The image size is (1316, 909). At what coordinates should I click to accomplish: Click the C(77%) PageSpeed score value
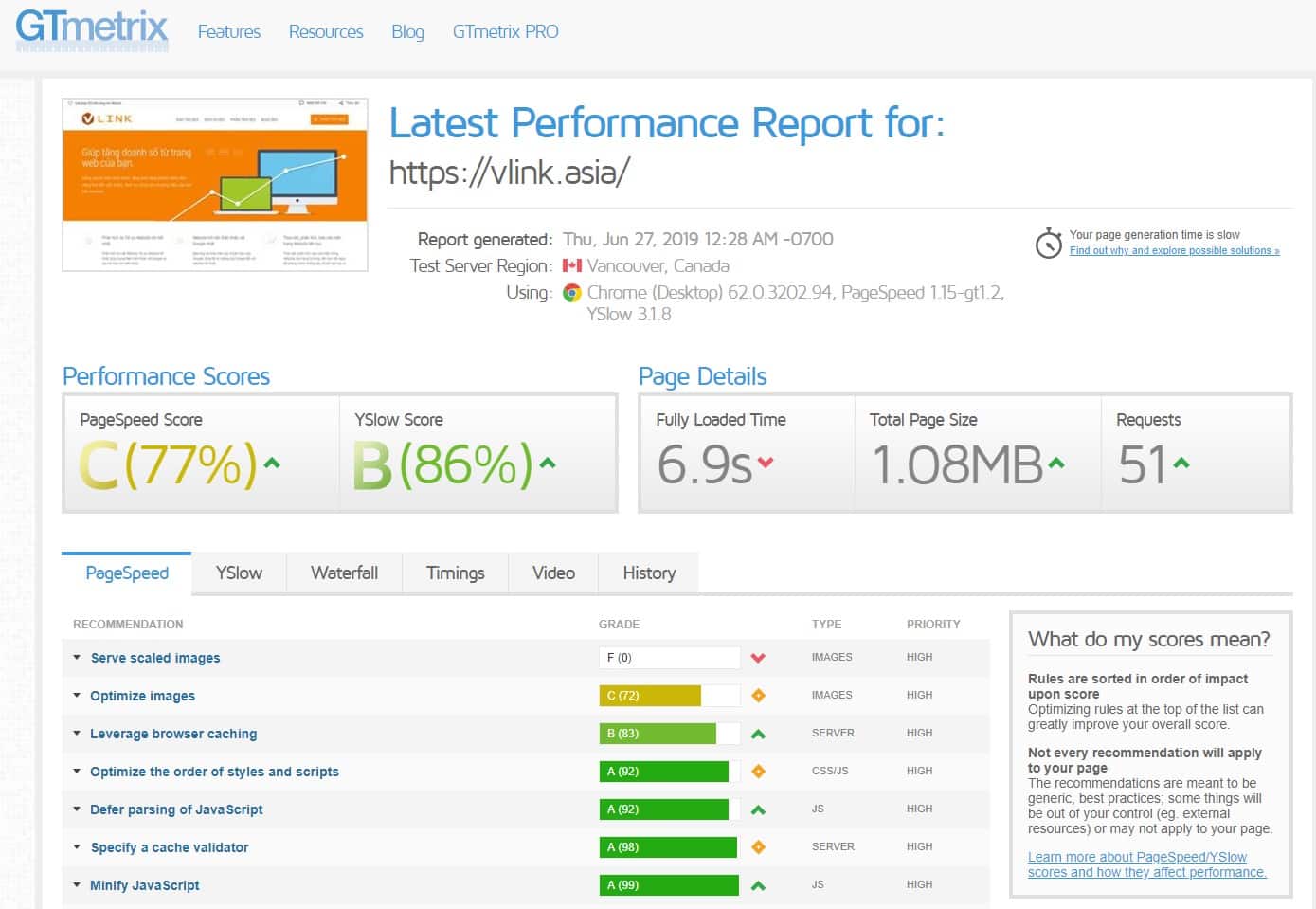point(168,464)
